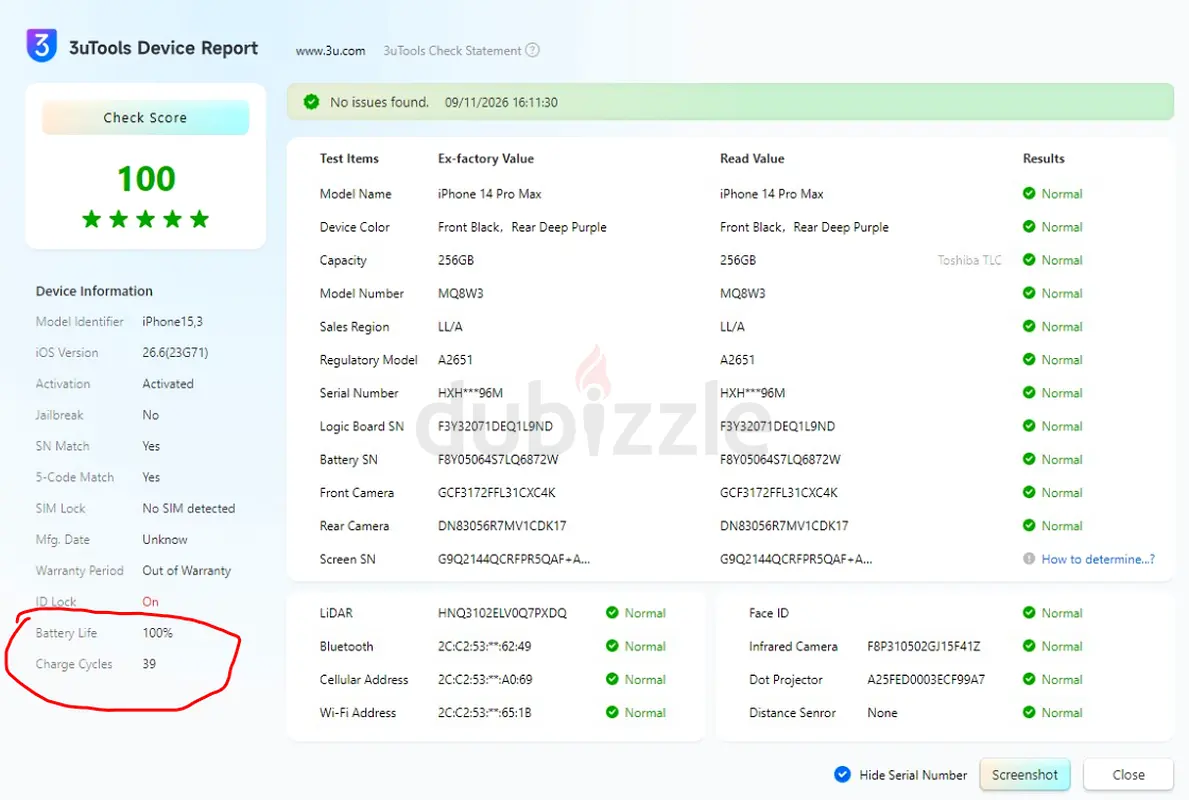This screenshot has width=1189, height=800.
Task: Click the report timestamp 09/11/2026 16:11:30
Action: (501, 102)
